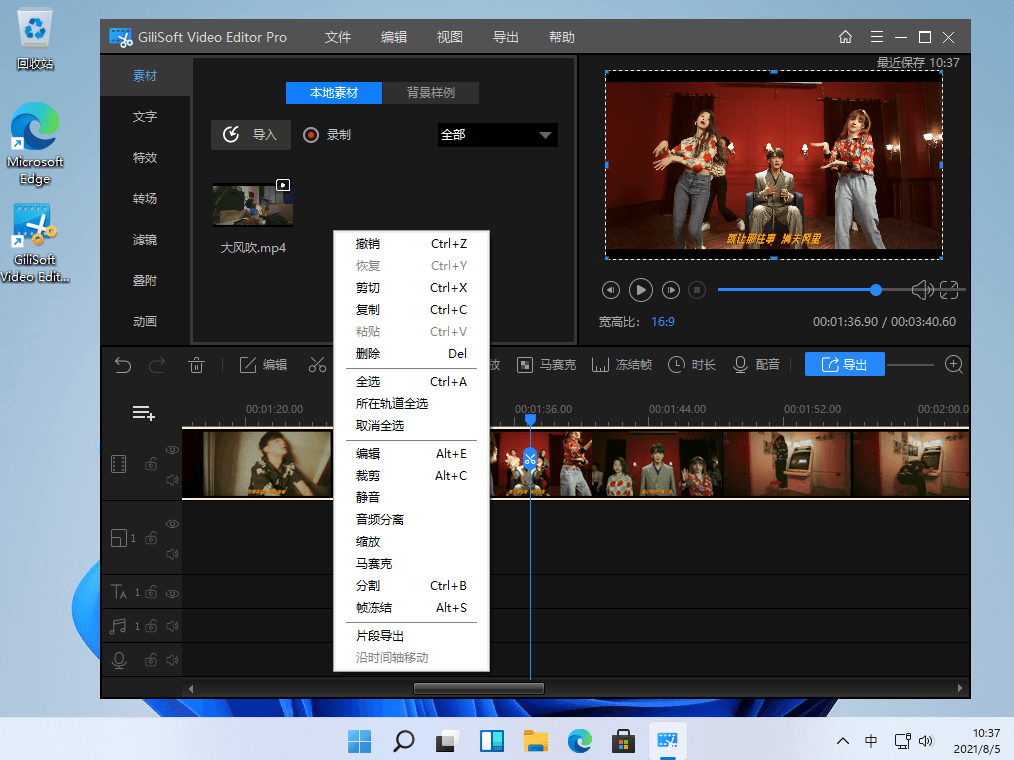This screenshot has width=1014, height=760.
Task: Select the 马赛克 mosaic tool in the toolbar
Action: click(x=546, y=365)
